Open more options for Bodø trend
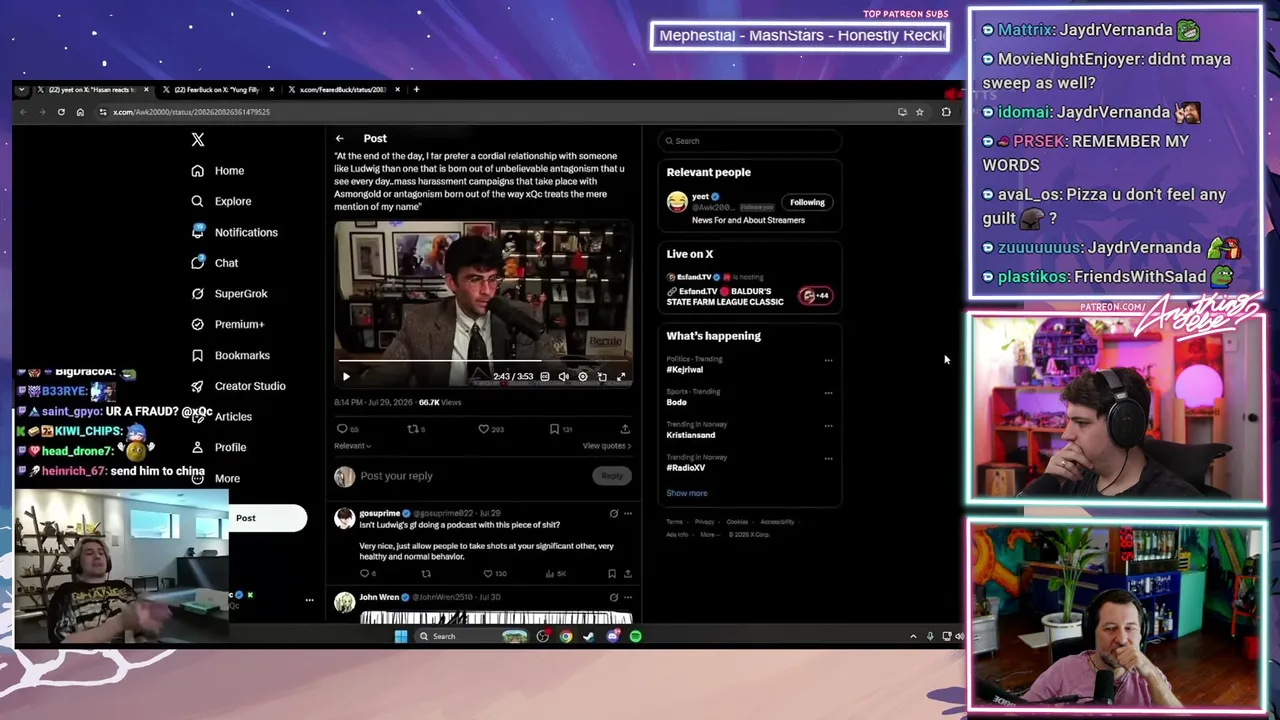The image size is (1280, 720). [828, 393]
